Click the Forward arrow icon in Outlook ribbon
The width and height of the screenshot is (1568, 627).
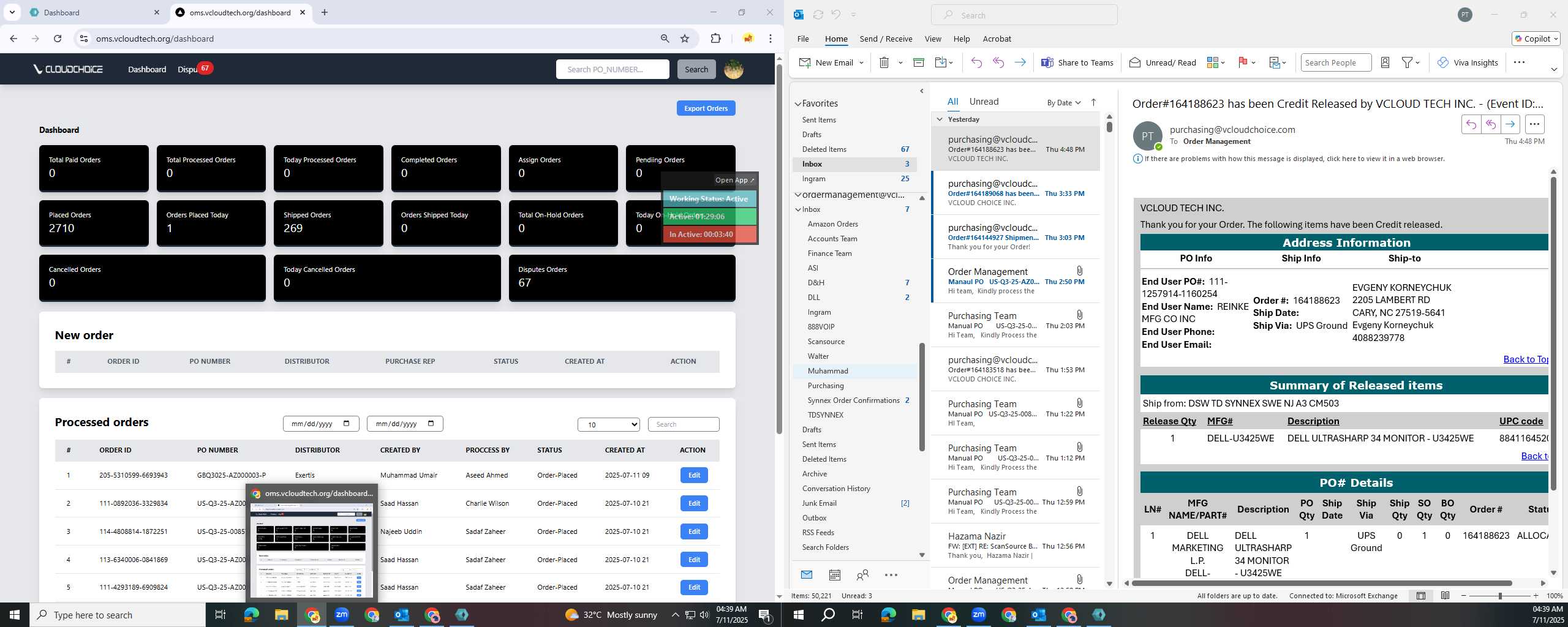tap(1020, 62)
